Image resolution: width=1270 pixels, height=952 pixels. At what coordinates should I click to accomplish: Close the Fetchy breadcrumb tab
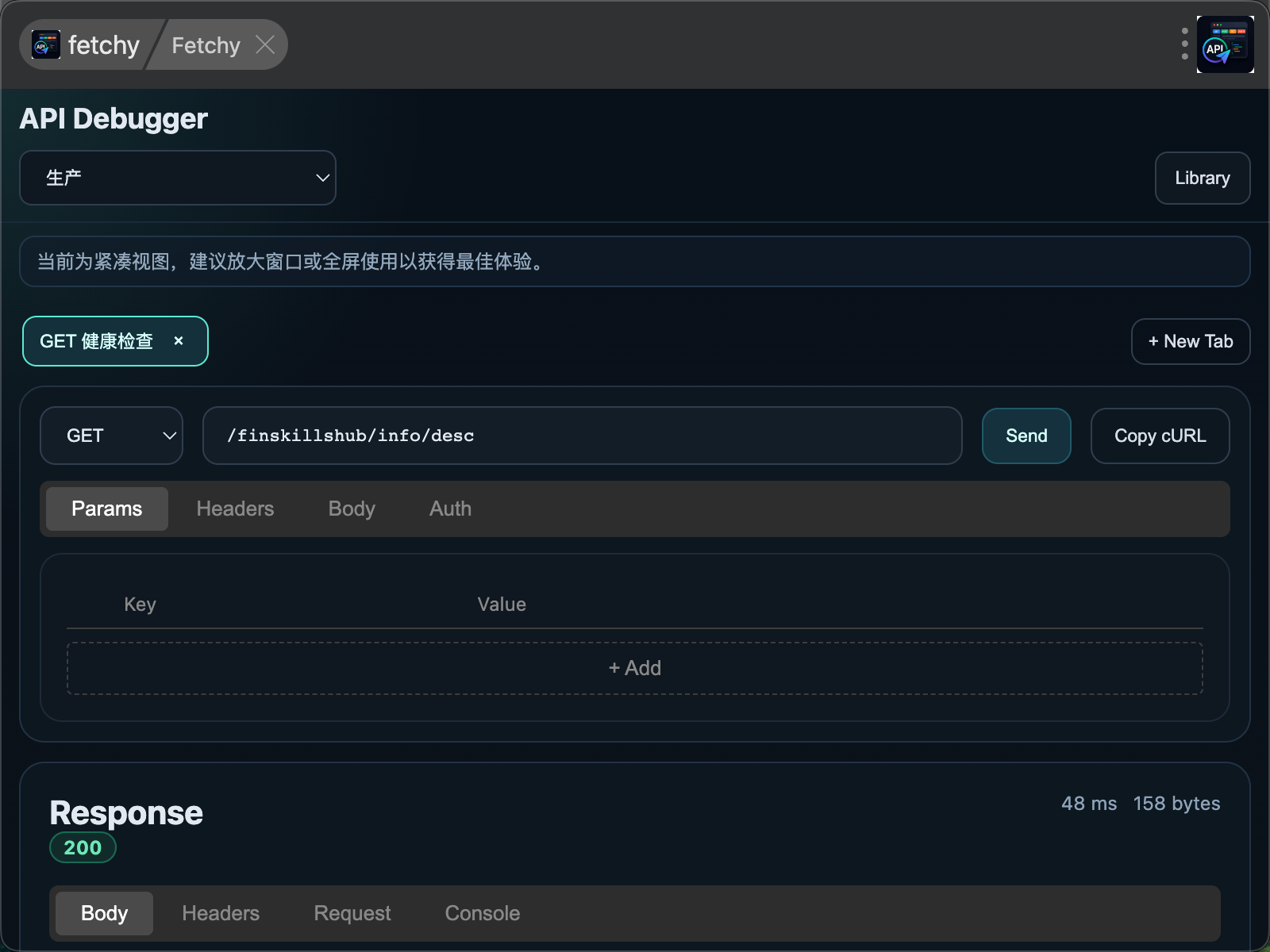(x=265, y=45)
